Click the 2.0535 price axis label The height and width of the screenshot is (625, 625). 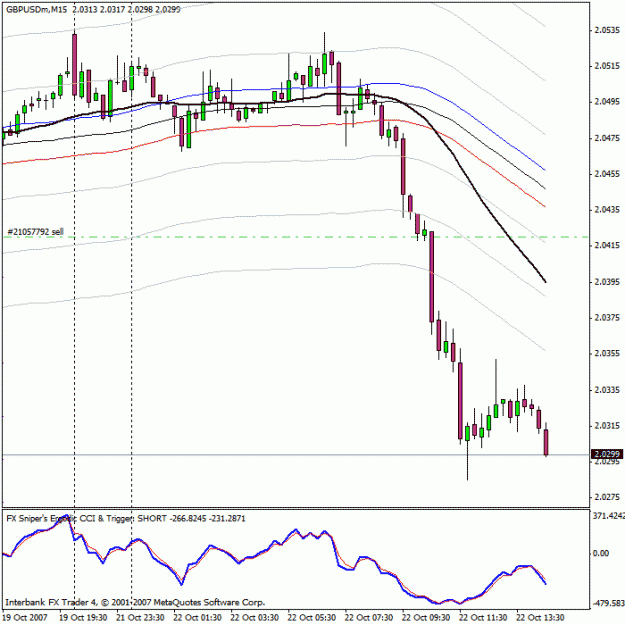[607, 30]
